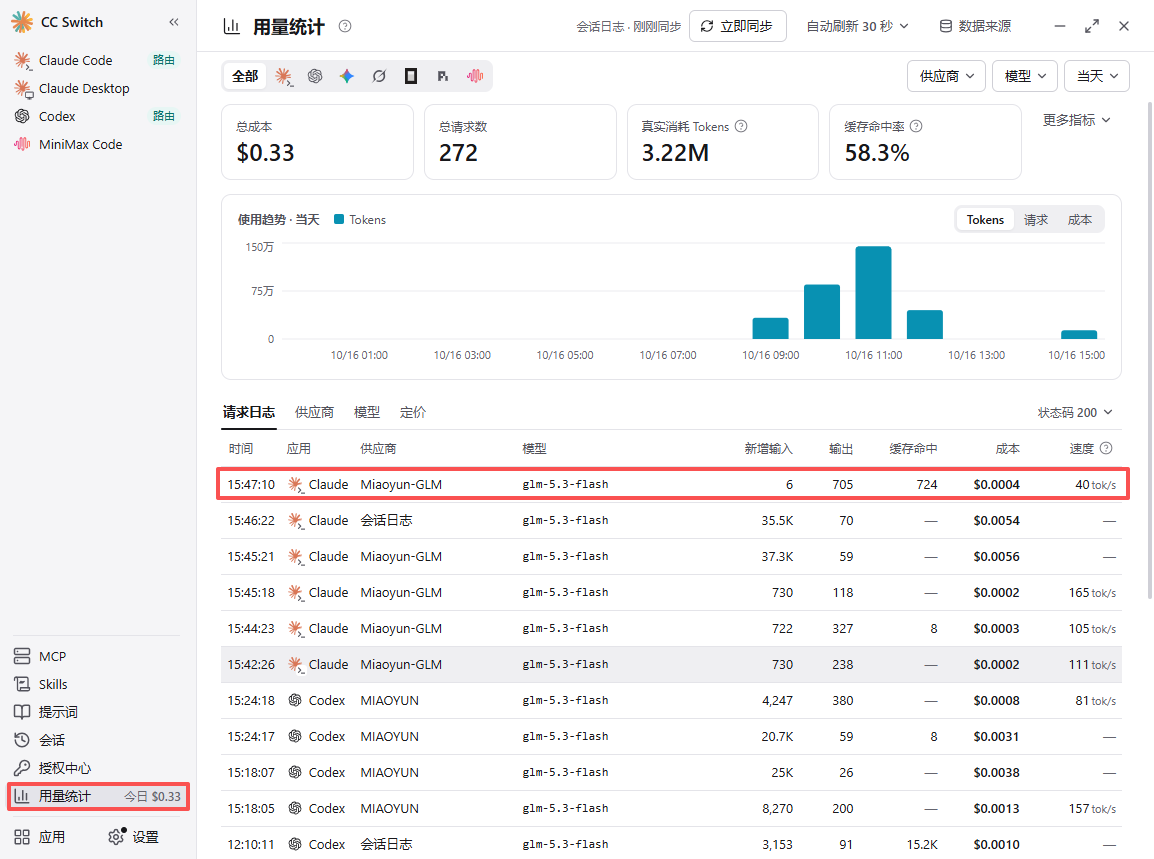Viewport: 1154px width, 859px height.
Task: Filter usage by MiniMax waveform icon
Action: pos(475,76)
